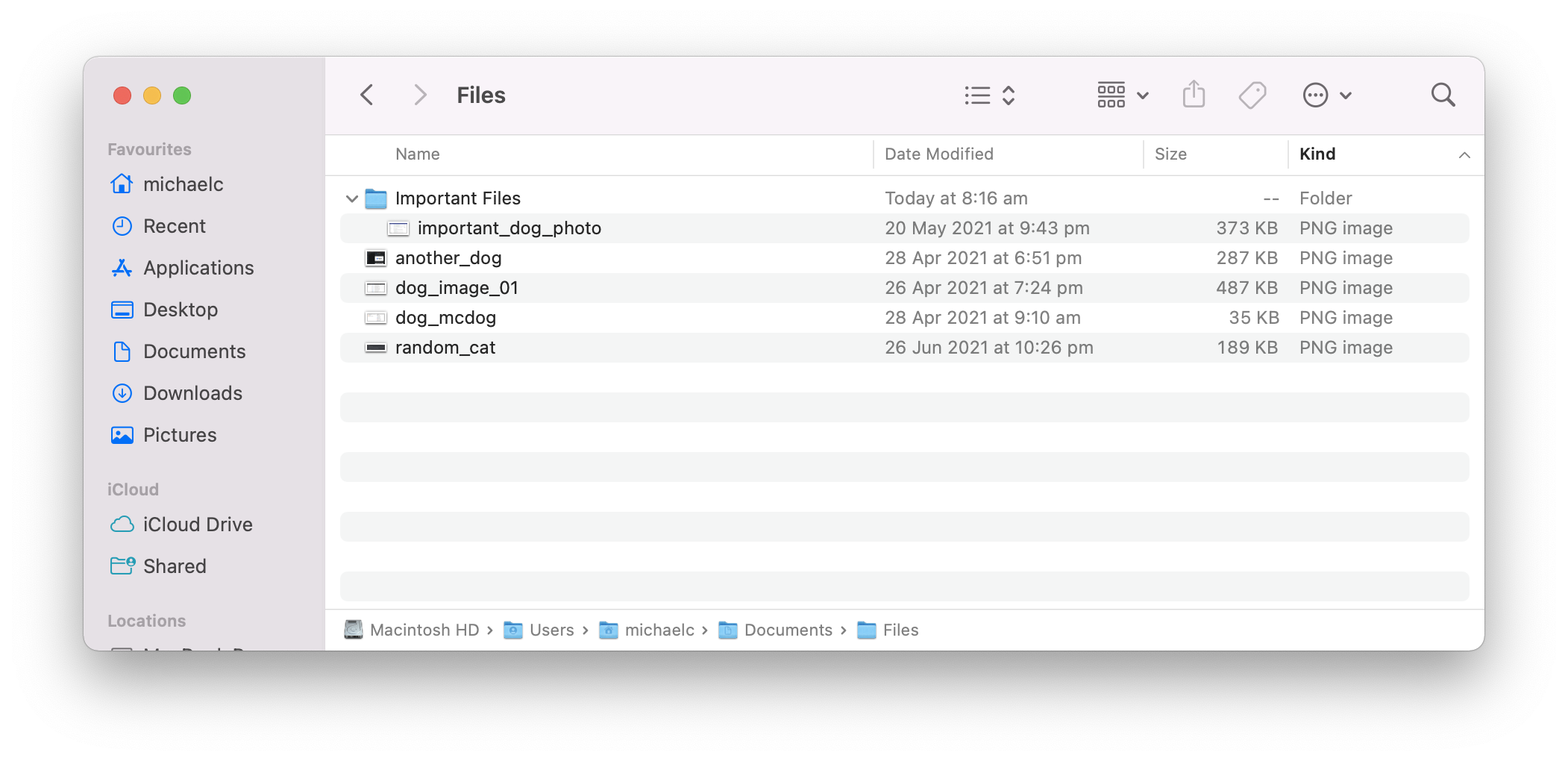Open iCloud Drive from the sidebar
This screenshot has height=761, width=1568.
[198, 524]
